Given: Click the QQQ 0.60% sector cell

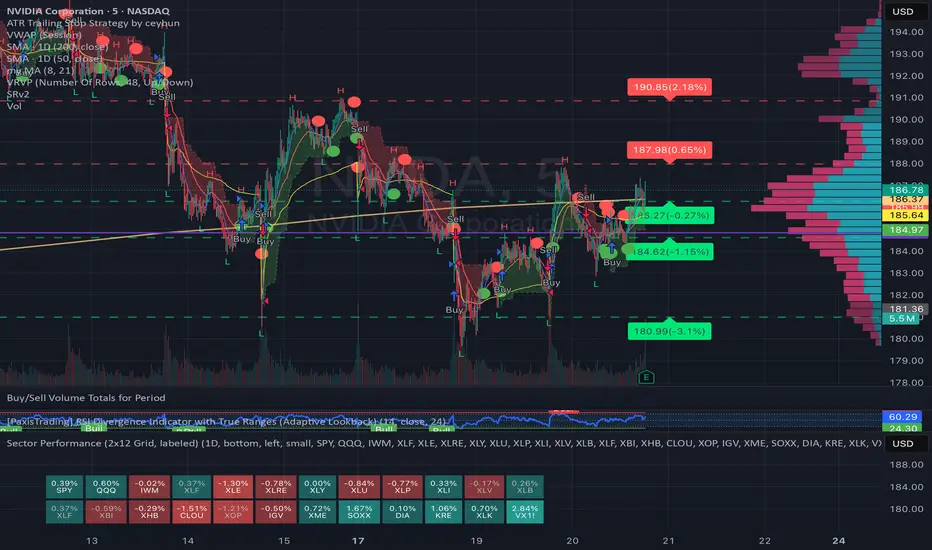Looking at the screenshot, I should tap(106, 487).
